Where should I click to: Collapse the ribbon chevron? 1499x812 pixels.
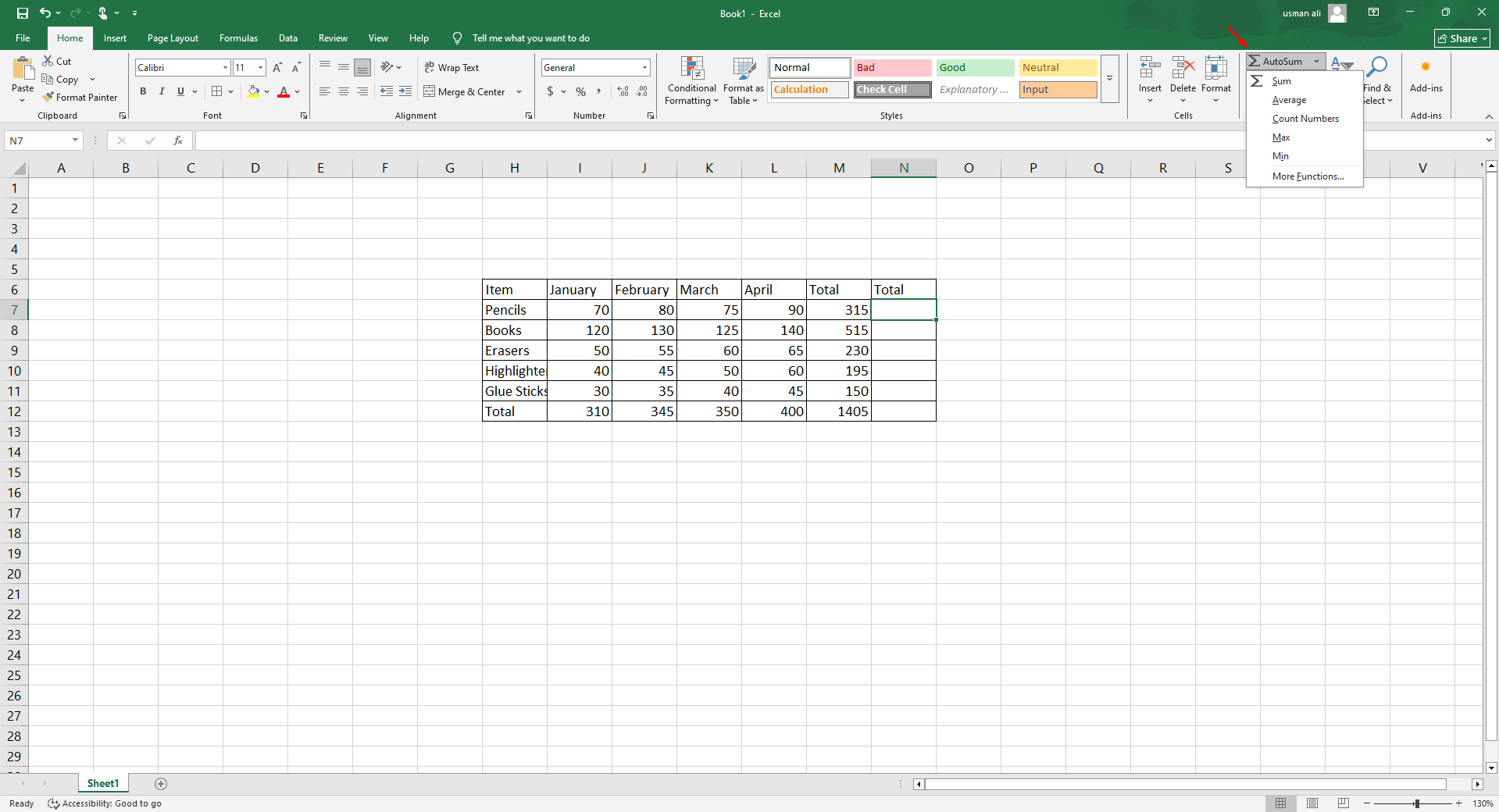[1489, 116]
